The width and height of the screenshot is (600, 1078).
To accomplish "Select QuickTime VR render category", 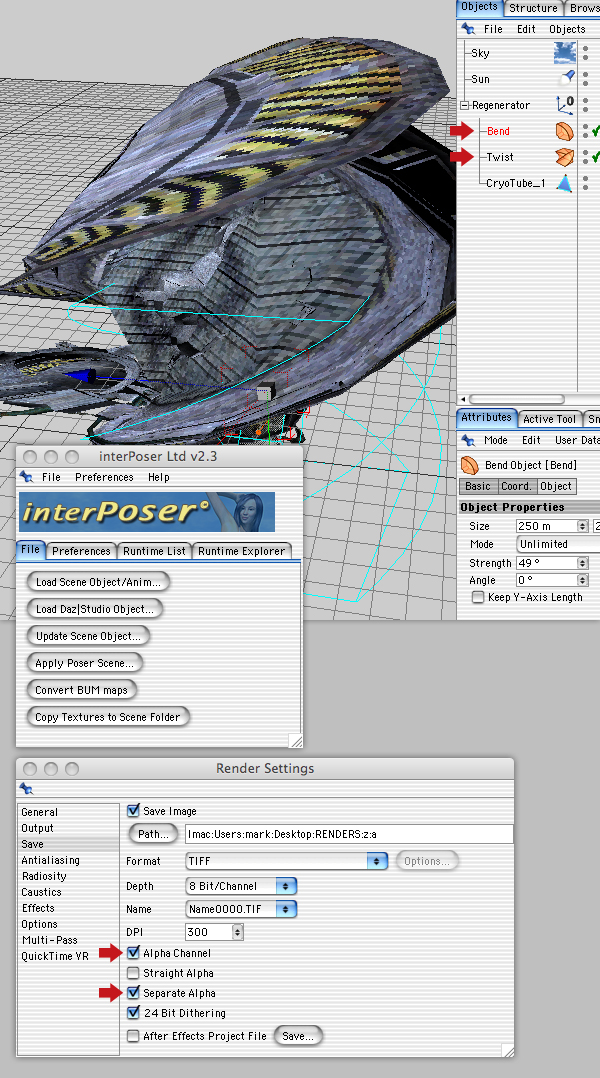I will coord(54,956).
